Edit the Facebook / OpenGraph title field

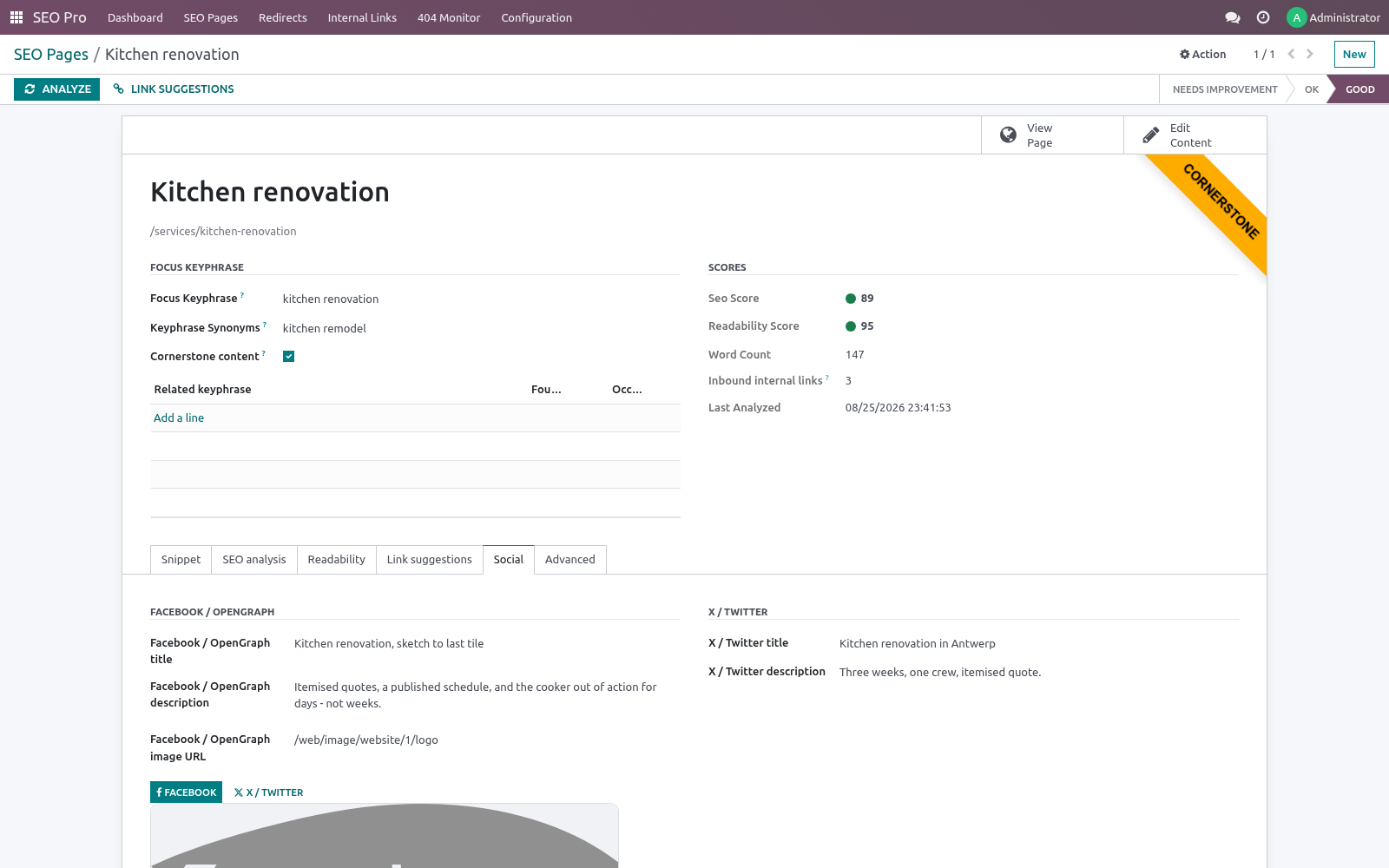[486, 644]
